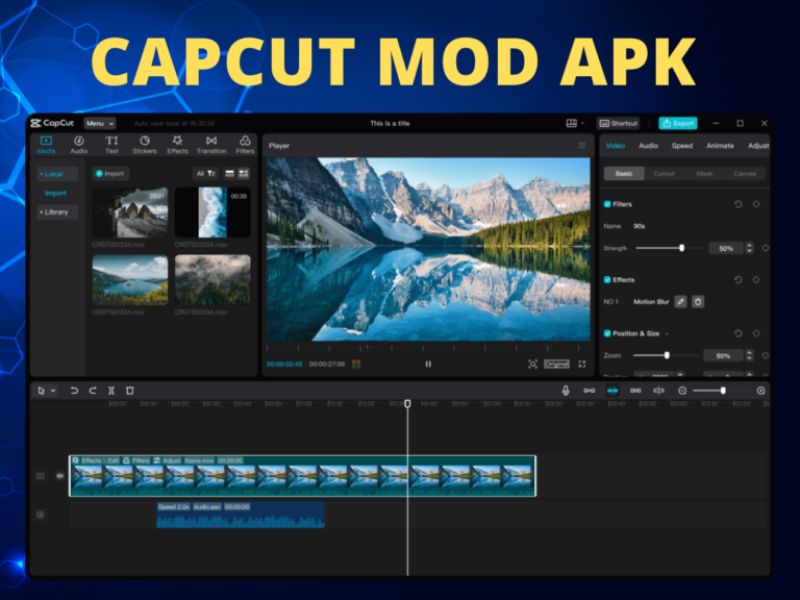Viewport: 800px width, 600px height.
Task: Open the All sort filter dropdown
Action: pyautogui.click(x=206, y=173)
